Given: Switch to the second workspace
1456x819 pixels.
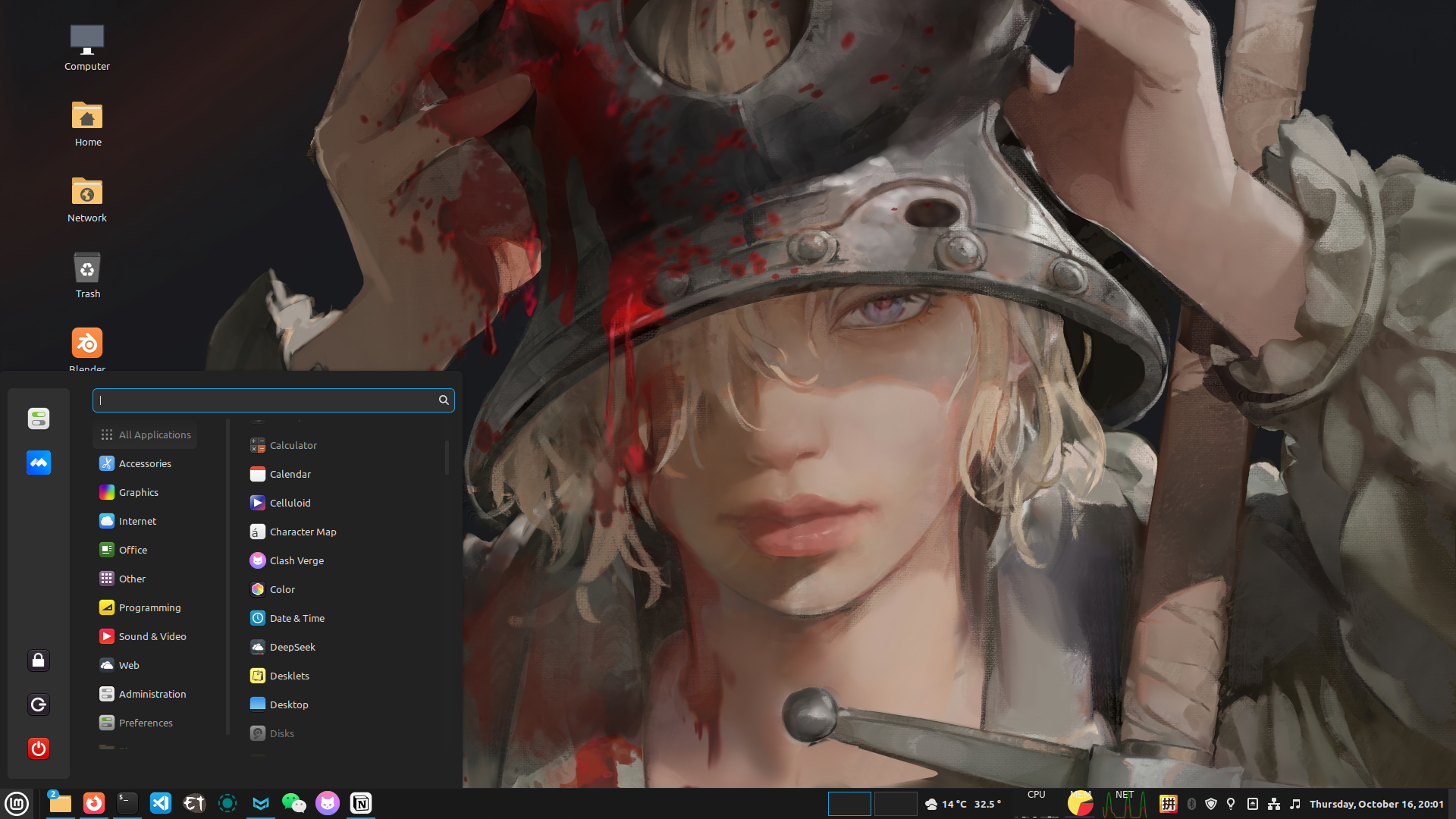Looking at the screenshot, I should pos(895,804).
